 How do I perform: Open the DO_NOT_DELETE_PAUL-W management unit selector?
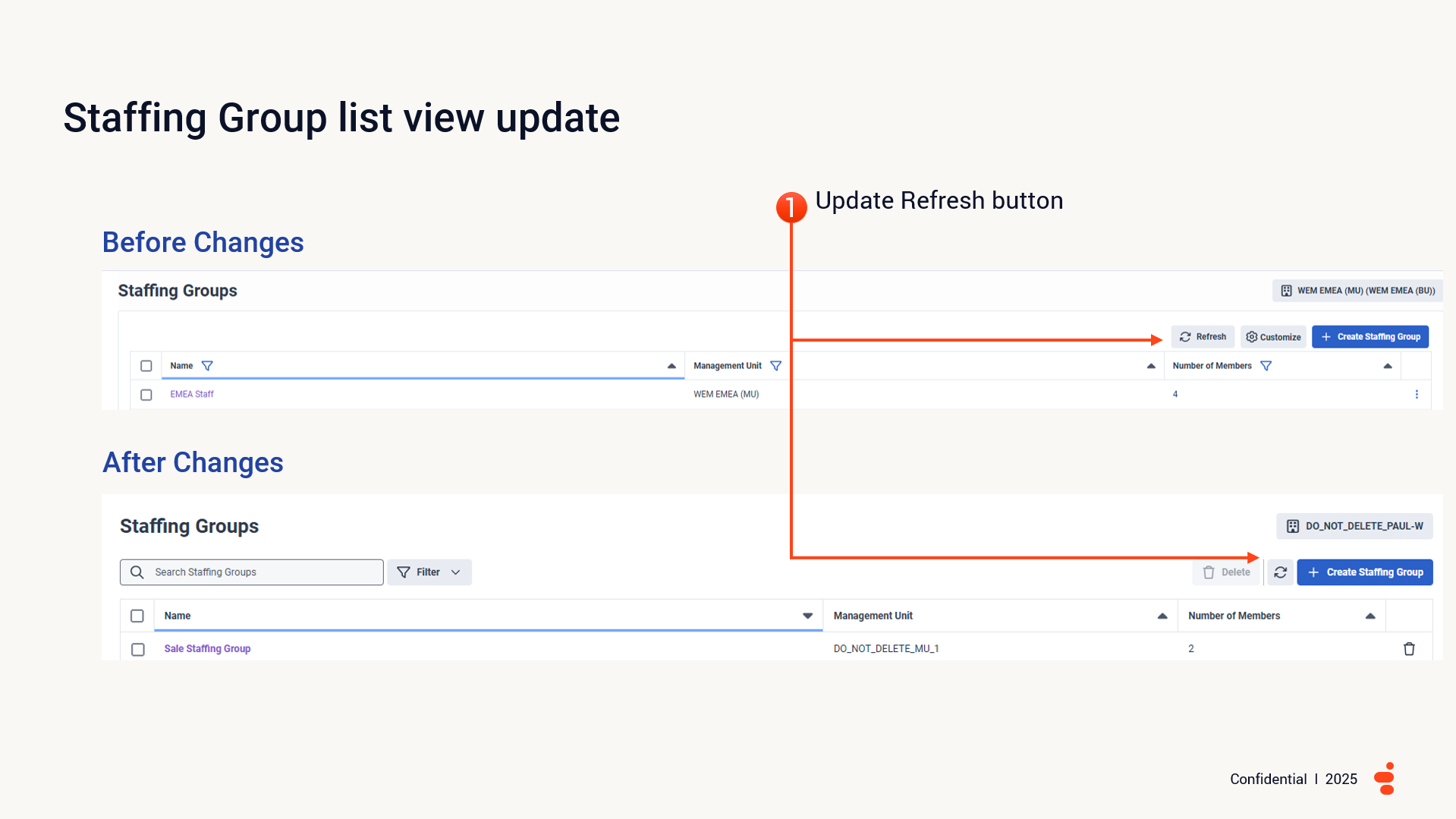coord(1354,526)
